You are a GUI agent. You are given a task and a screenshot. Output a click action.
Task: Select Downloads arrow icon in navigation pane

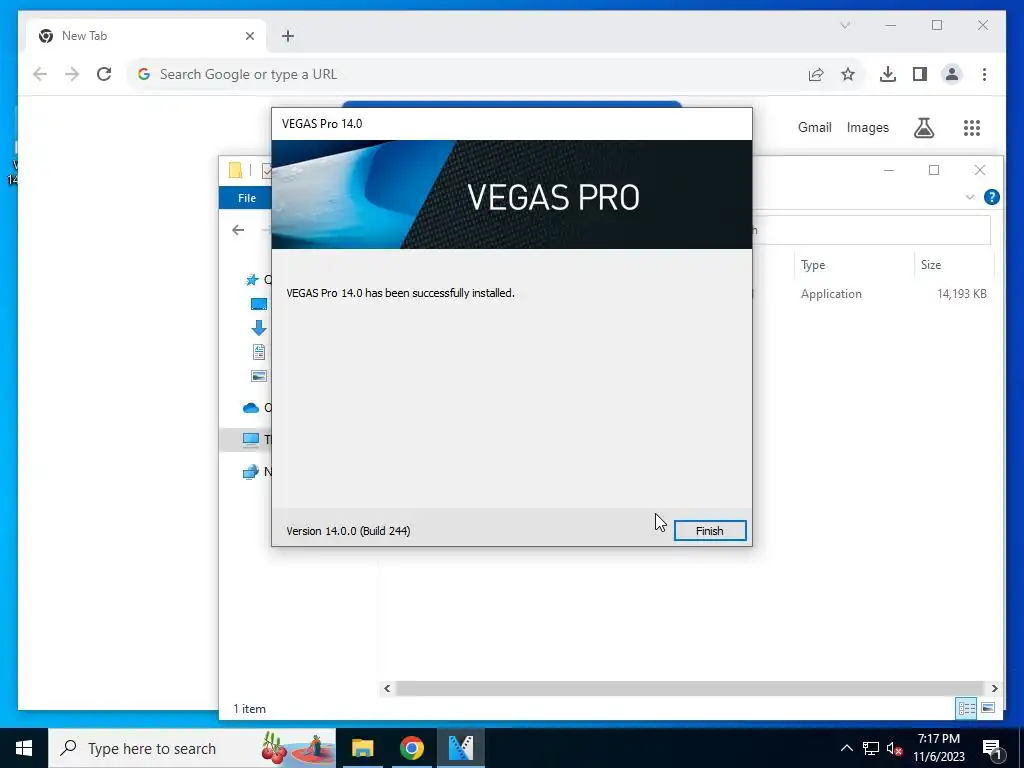(259, 328)
